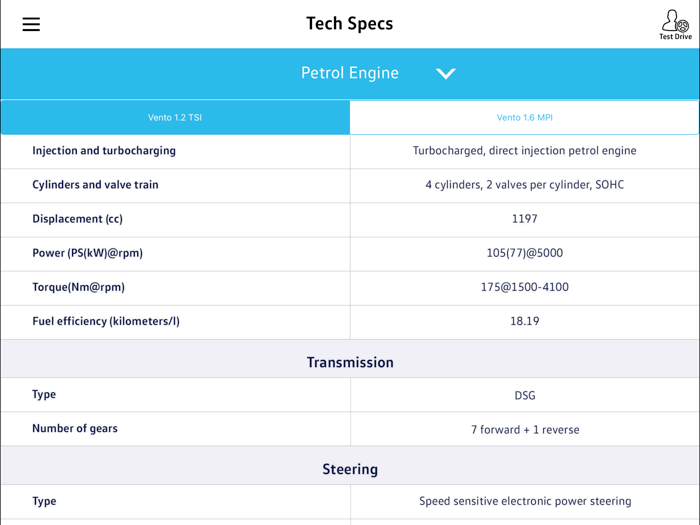Click Turbocharged, direct injection petrol engine value

(x=525, y=151)
